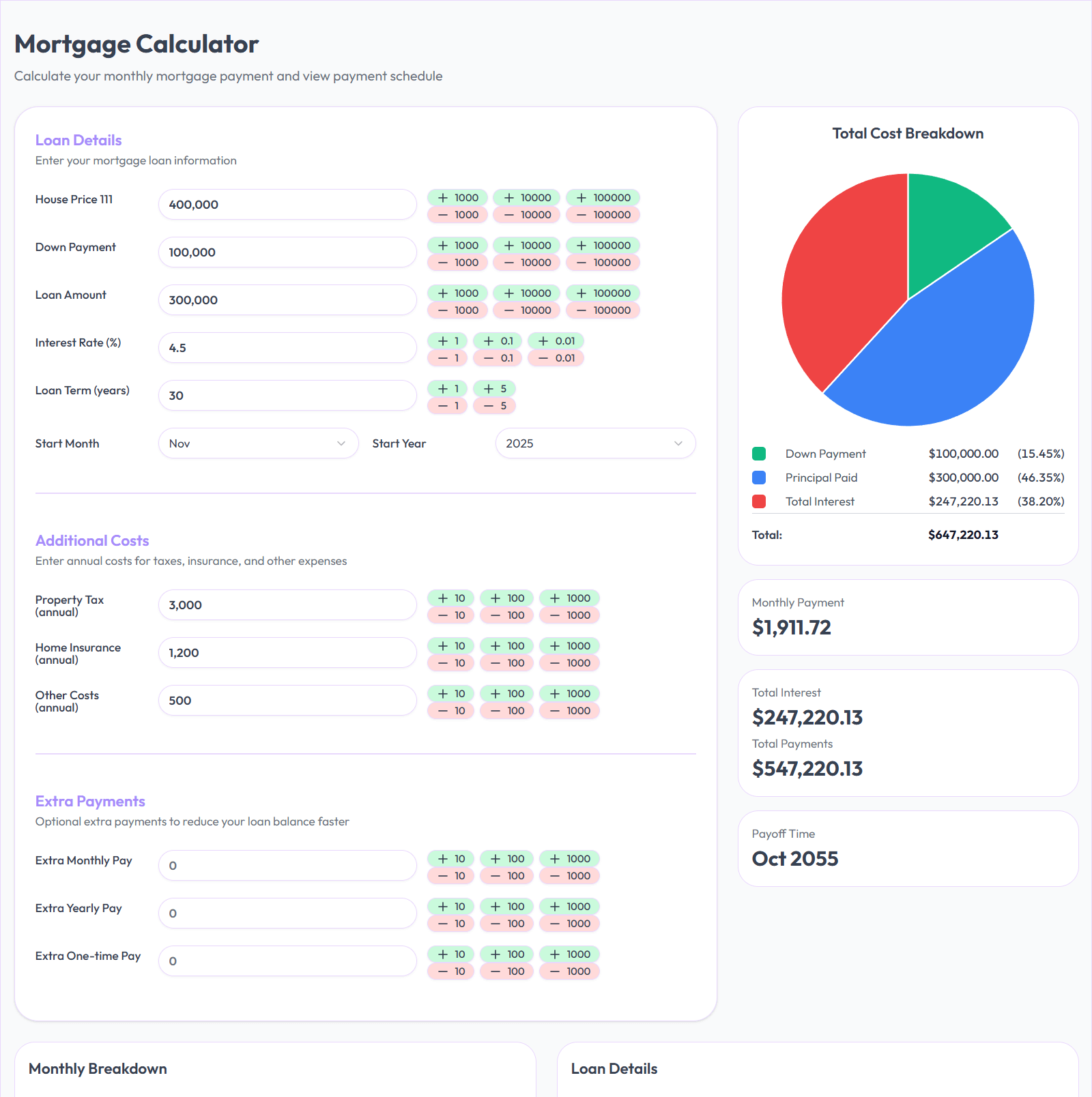Decrease Interest Rate by 0.01
1092x1097 pixels.
tap(556, 357)
